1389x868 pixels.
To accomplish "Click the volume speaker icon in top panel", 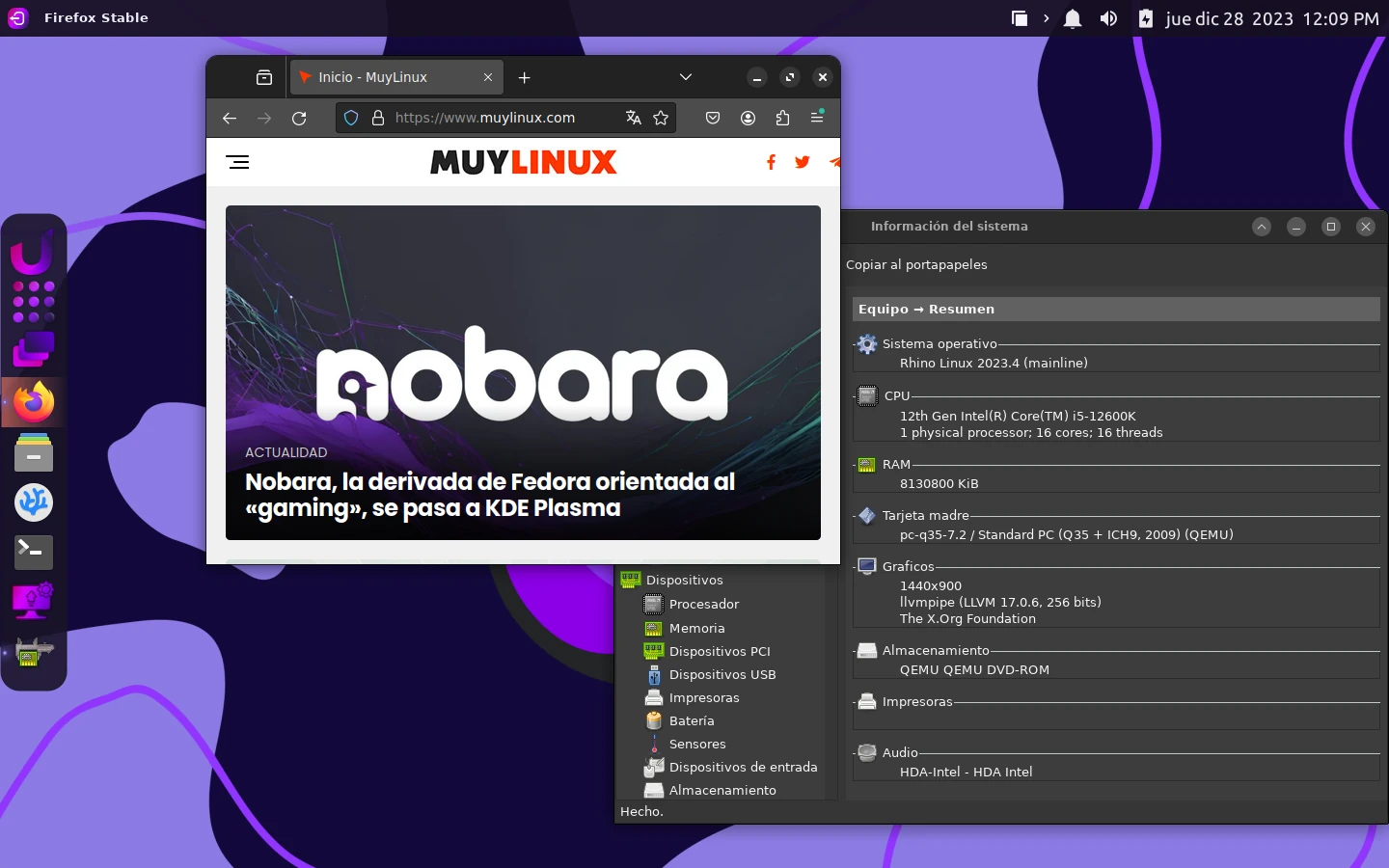I will (1108, 18).
